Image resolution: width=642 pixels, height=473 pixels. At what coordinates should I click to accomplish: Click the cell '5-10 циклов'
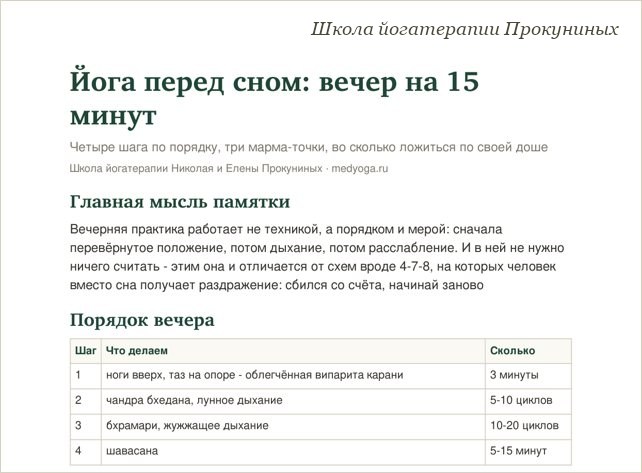pyautogui.click(x=528, y=401)
